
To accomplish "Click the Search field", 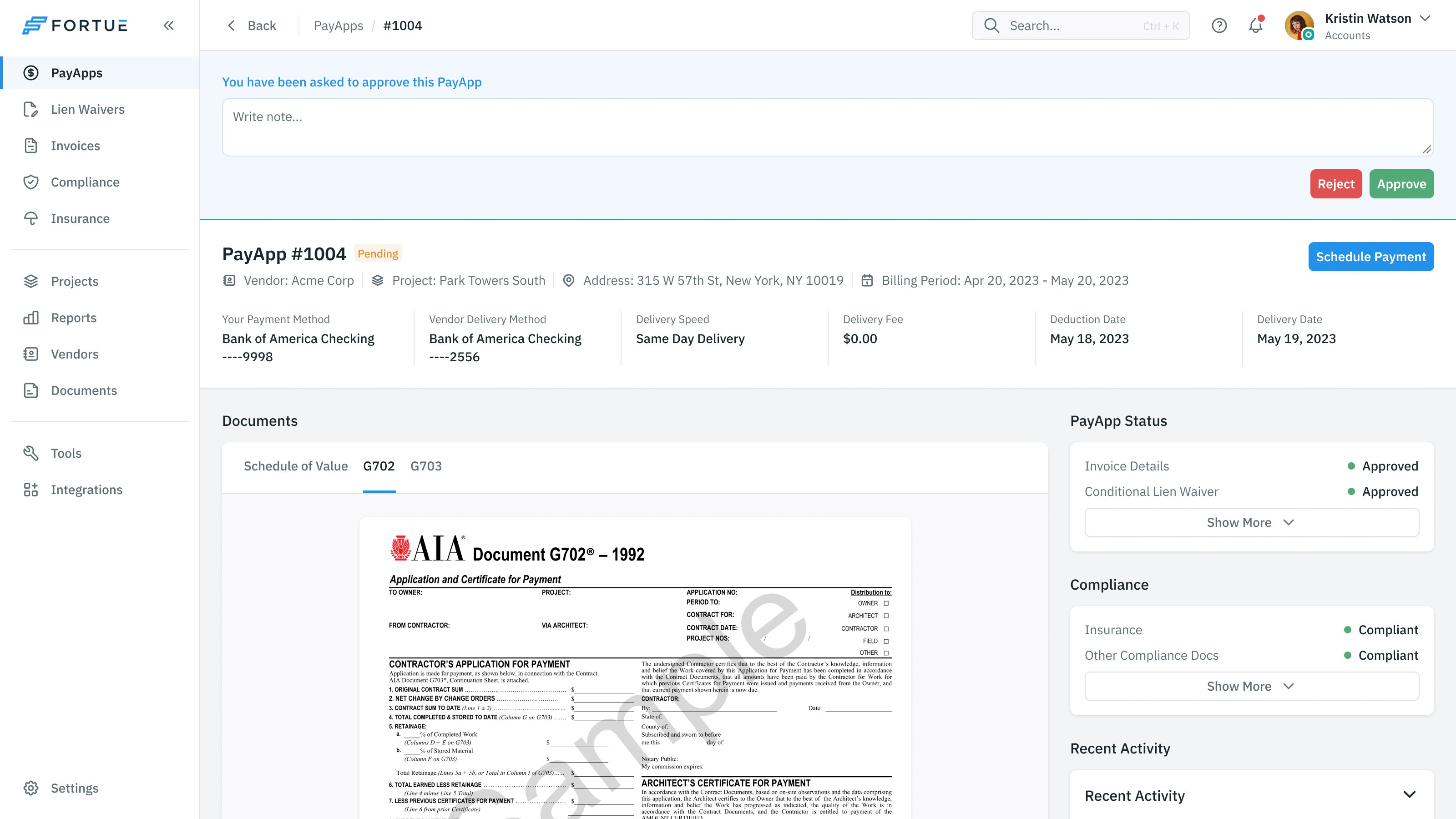I will (1081, 25).
